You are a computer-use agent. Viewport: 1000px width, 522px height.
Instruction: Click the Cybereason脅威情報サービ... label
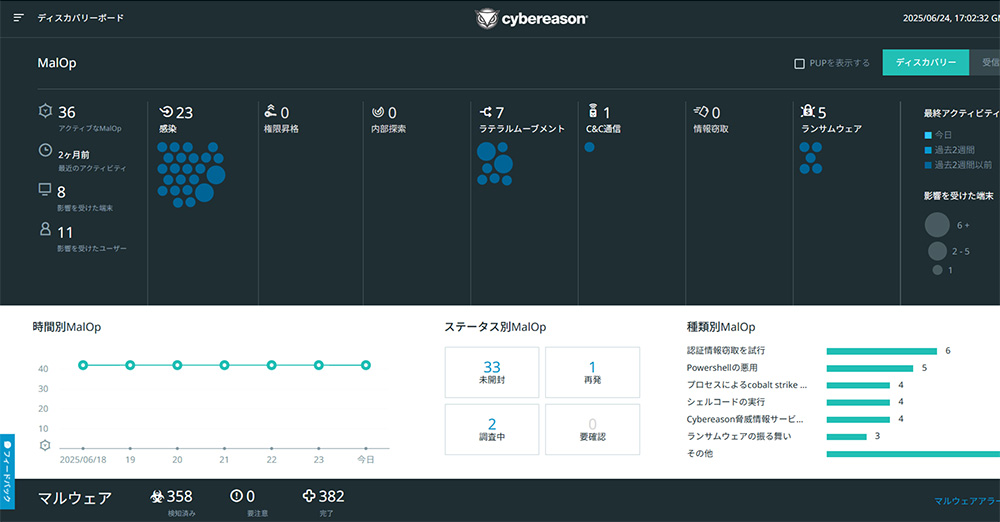[x=744, y=419]
